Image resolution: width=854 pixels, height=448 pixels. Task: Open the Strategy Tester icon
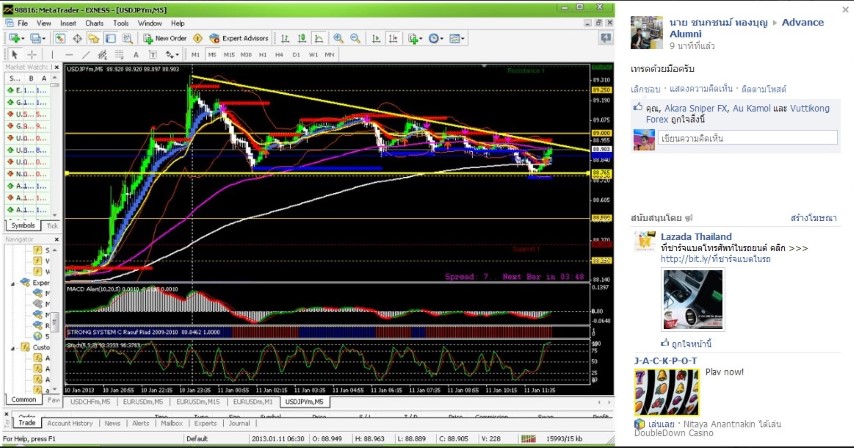[127, 39]
